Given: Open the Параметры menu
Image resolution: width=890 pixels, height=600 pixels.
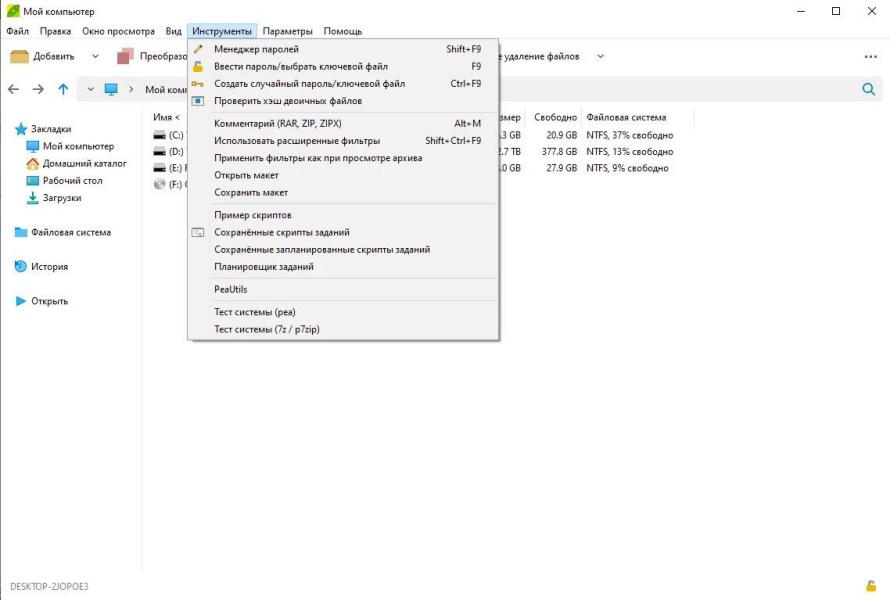Looking at the screenshot, I should pyautogui.click(x=287, y=31).
